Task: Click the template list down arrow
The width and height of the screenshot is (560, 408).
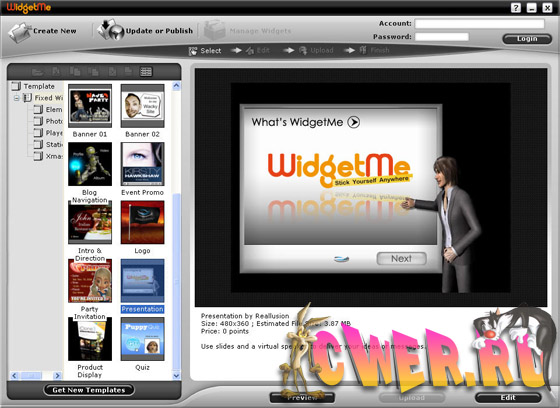Action: (176, 375)
